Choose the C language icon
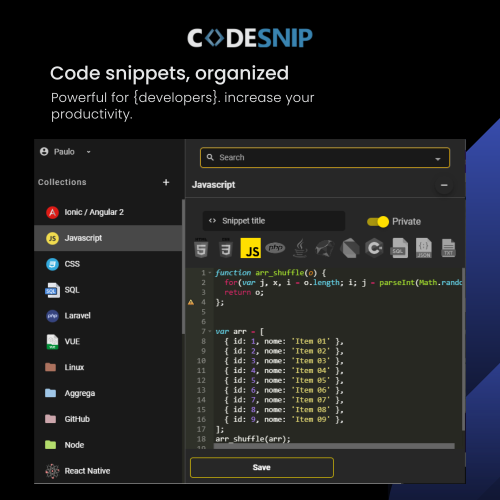The image size is (500, 500). pyautogui.click(x=374, y=248)
